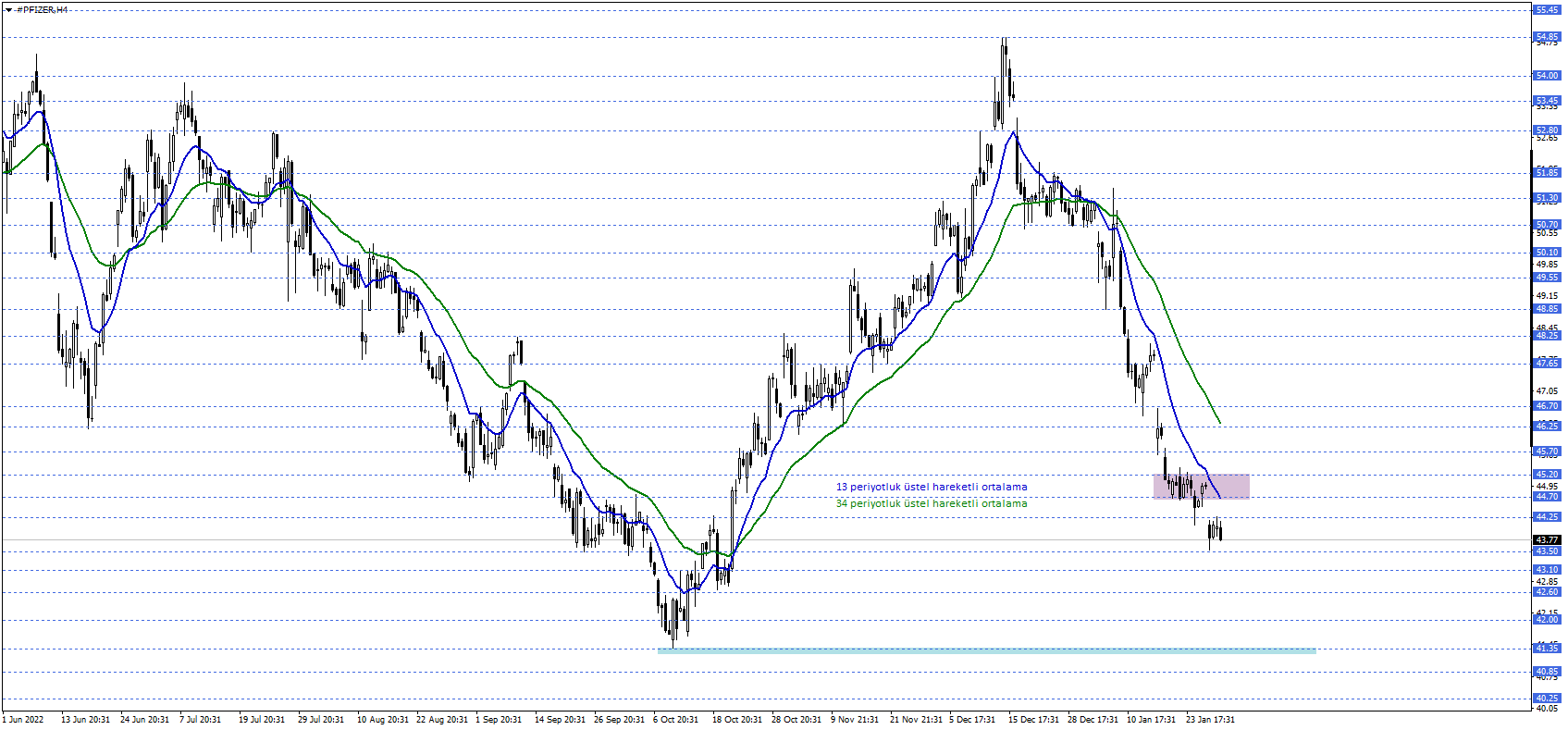The height and width of the screenshot is (730, 1568).
Task: Click the 28 Oct 20:31 date label
Action: [796, 720]
